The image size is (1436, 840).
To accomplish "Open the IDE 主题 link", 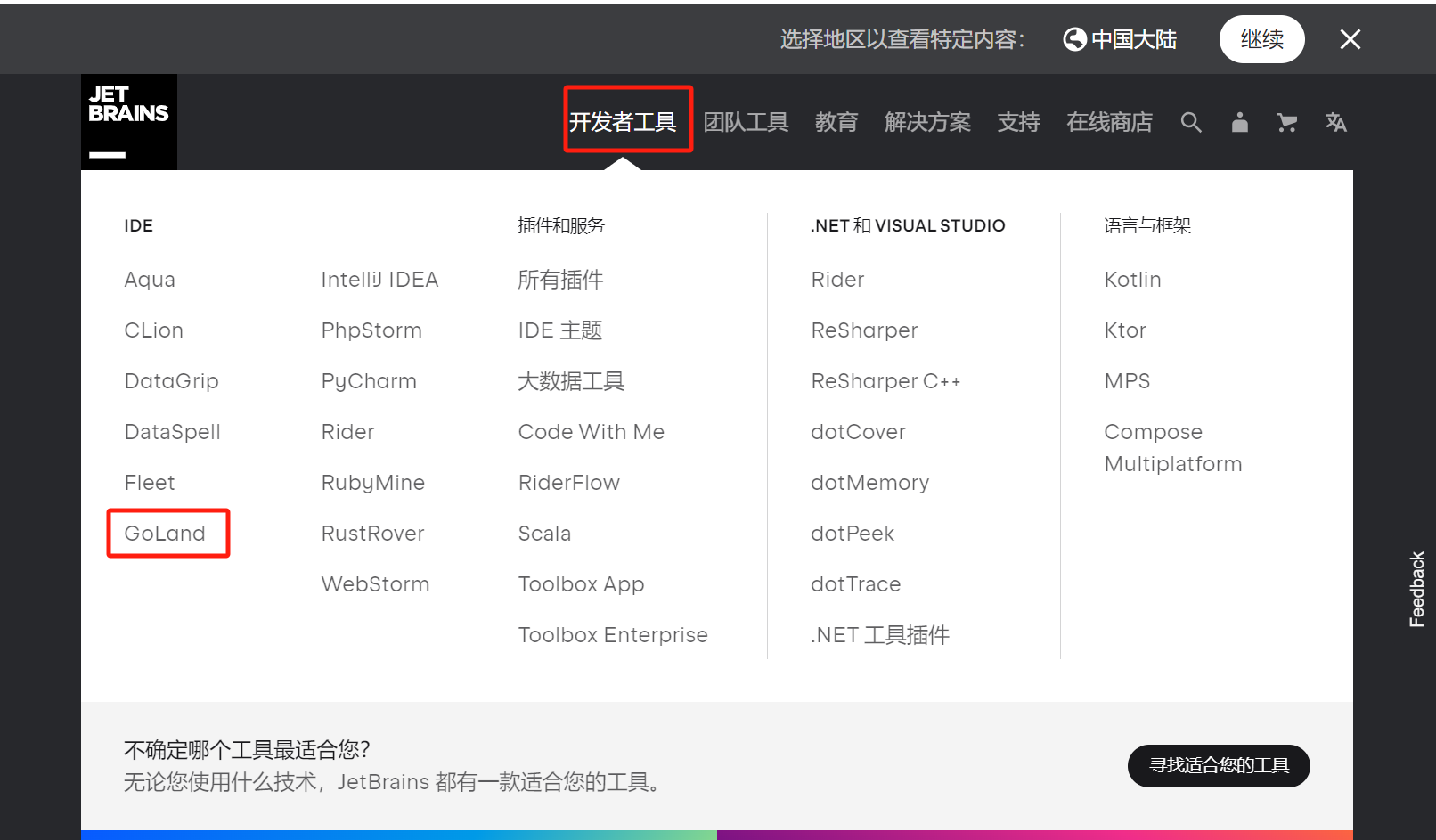I will coord(560,330).
